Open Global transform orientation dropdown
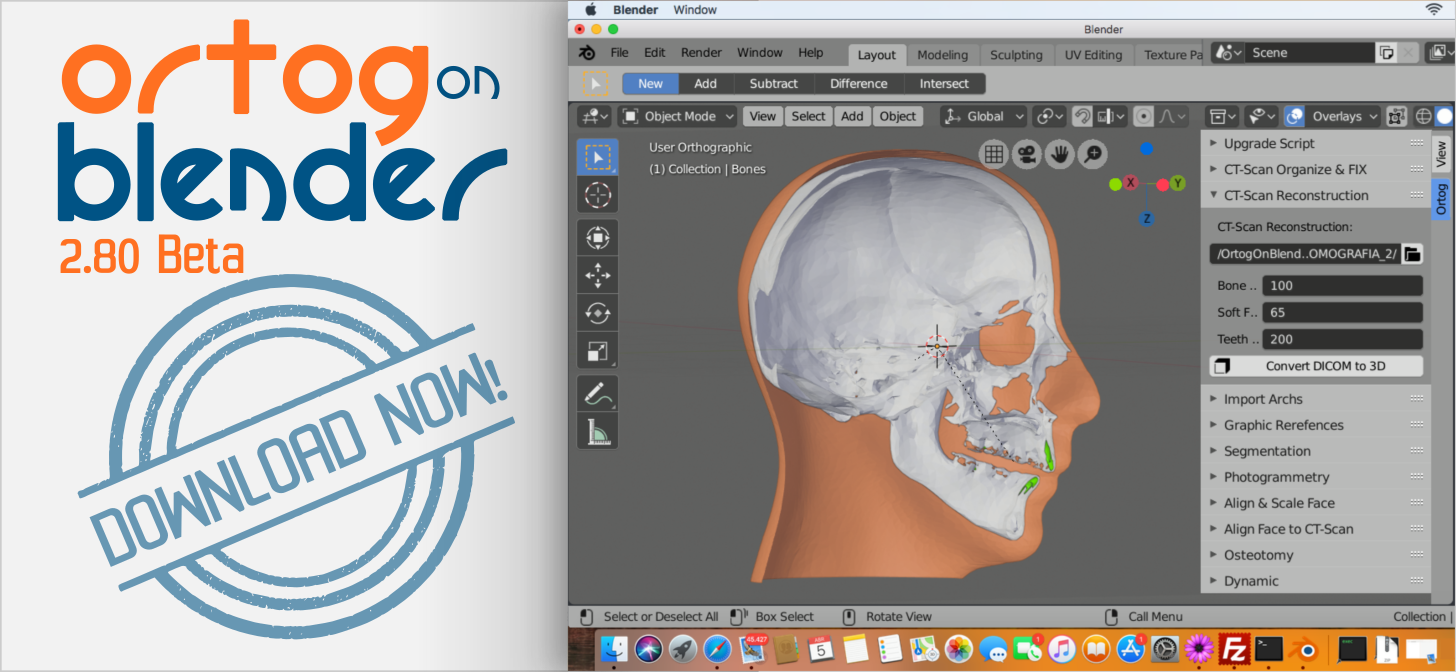 tap(985, 116)
